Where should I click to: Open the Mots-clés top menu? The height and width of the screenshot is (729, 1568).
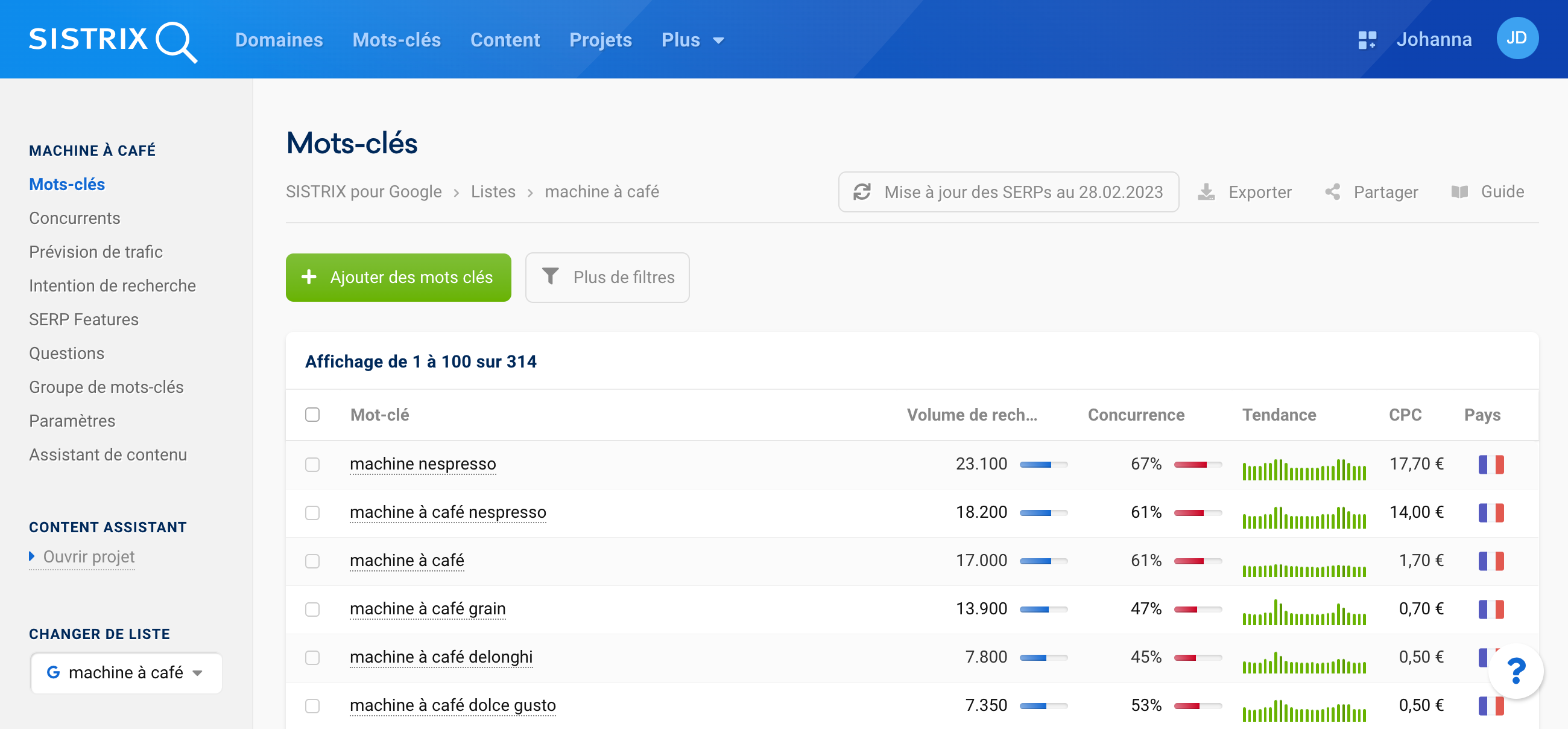pyautogui.click(x=396, y=40)
